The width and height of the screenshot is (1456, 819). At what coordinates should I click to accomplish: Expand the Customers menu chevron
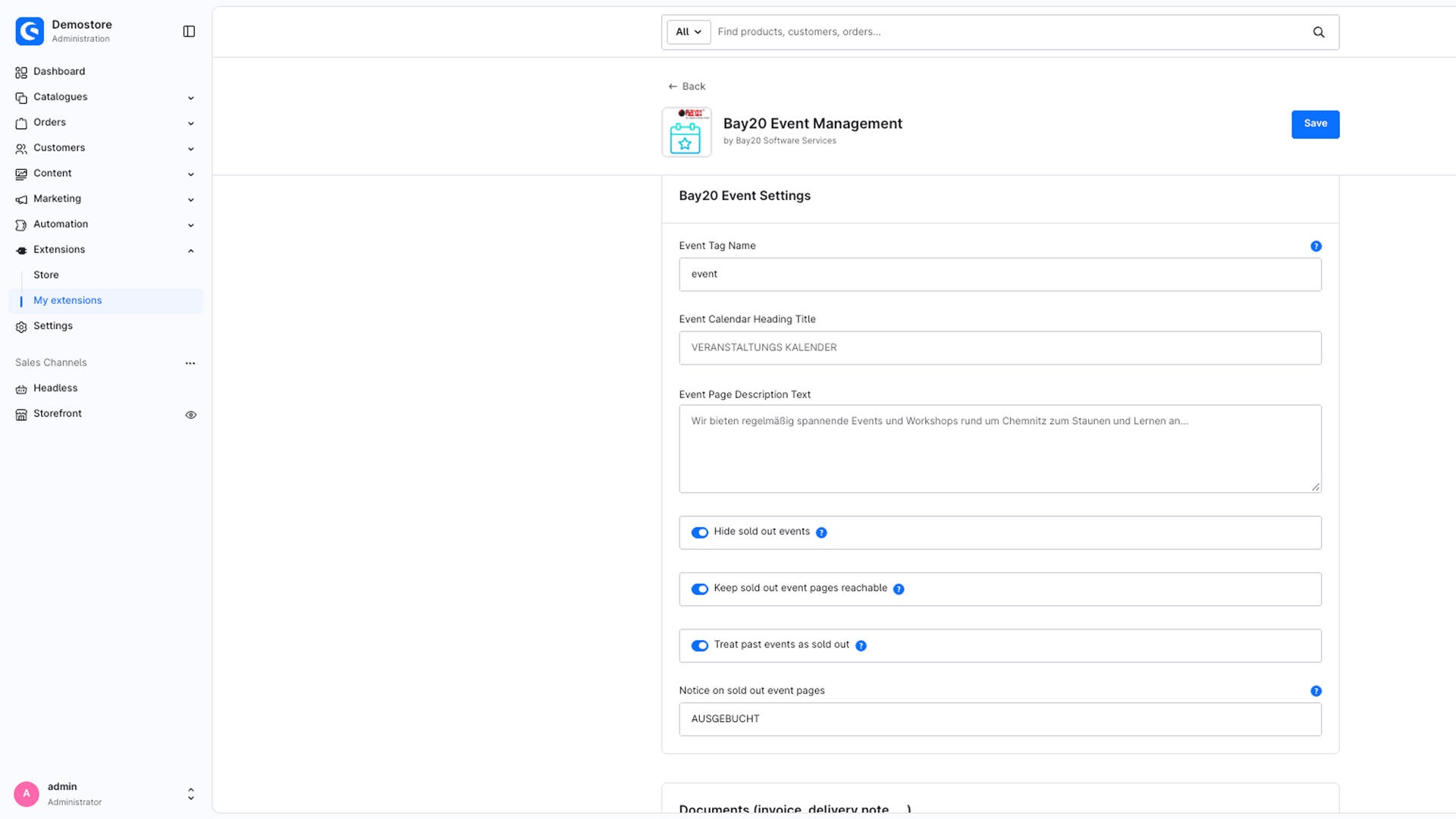[x=191, y=149]
